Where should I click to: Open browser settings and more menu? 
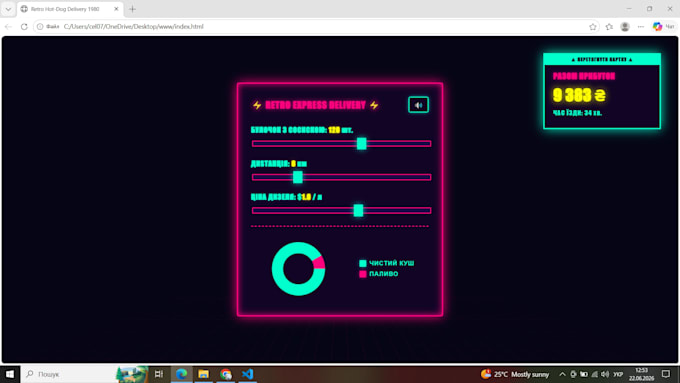(x=641, y=26)
